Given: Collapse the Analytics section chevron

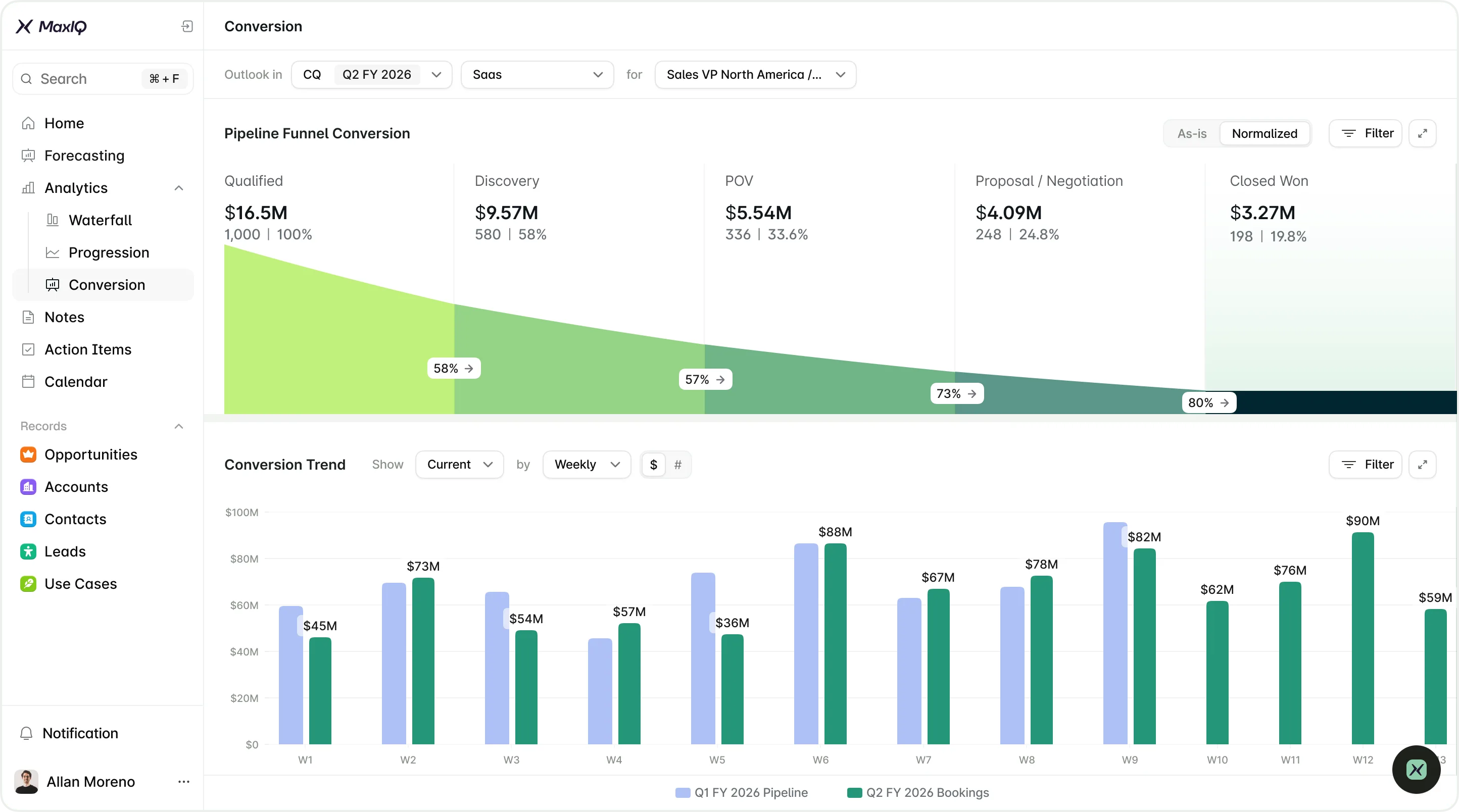Looking at the screenshot, I should tap(179, 188).
